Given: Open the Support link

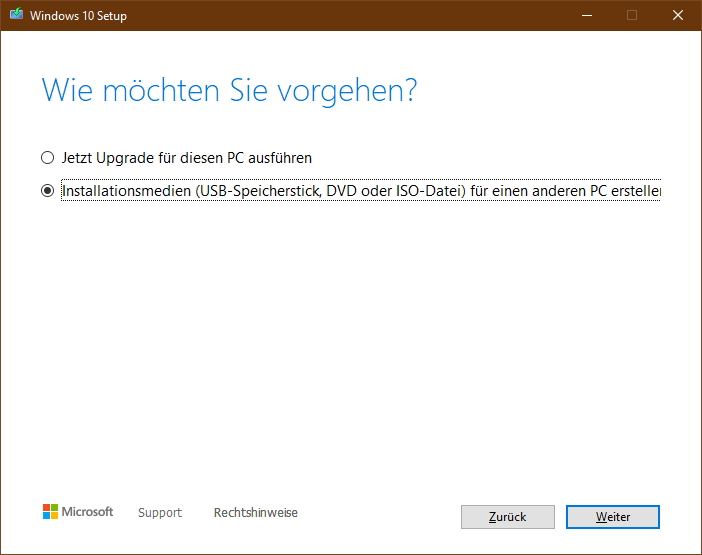Looking at the screenshot, I should pyautogui.click(x=160, y=512).
